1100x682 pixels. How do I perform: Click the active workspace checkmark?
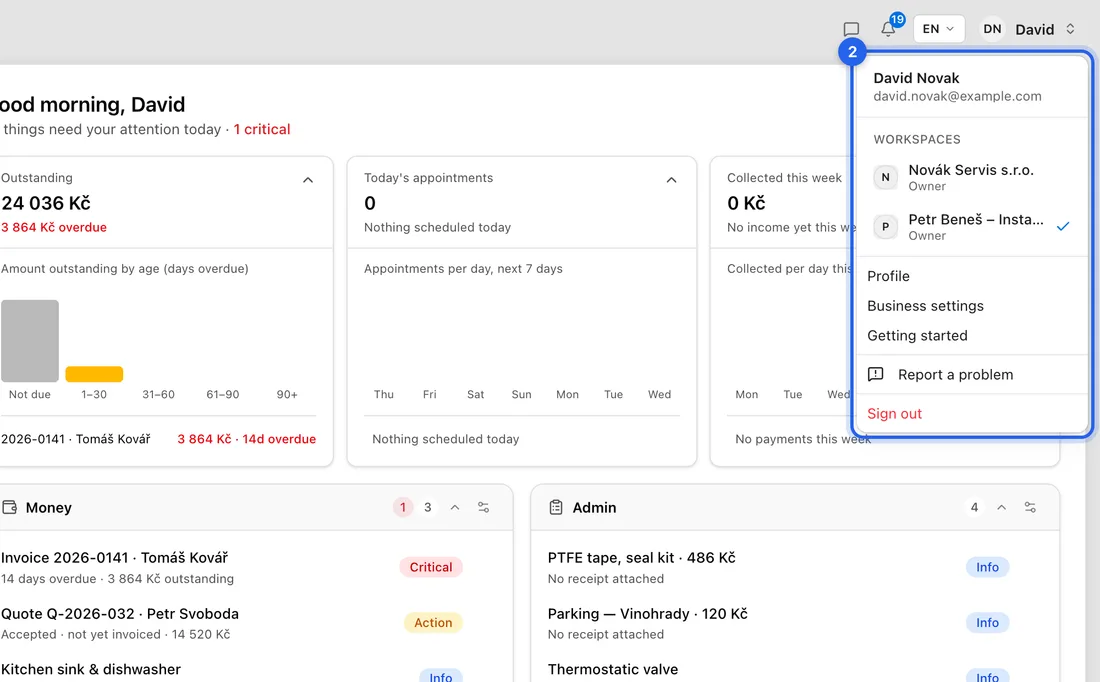[x=1064, y=226]
